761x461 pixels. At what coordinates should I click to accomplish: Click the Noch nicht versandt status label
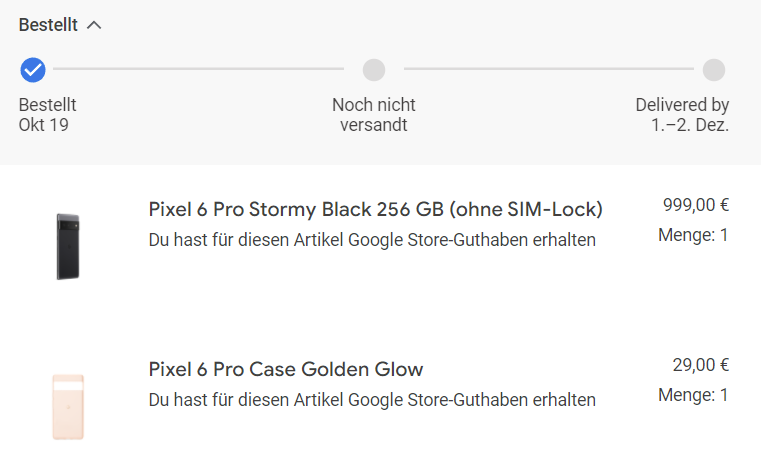pyautogui.click(x=374, y=115)
